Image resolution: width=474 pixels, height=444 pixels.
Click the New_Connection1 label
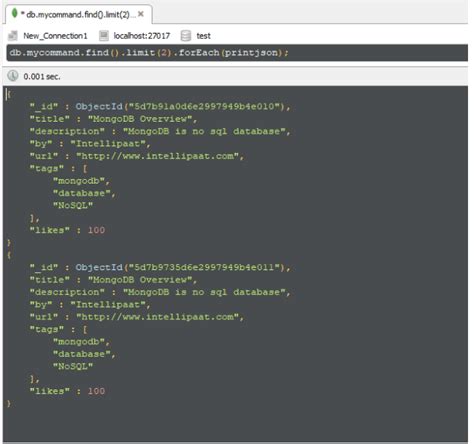tap(55, 36)
